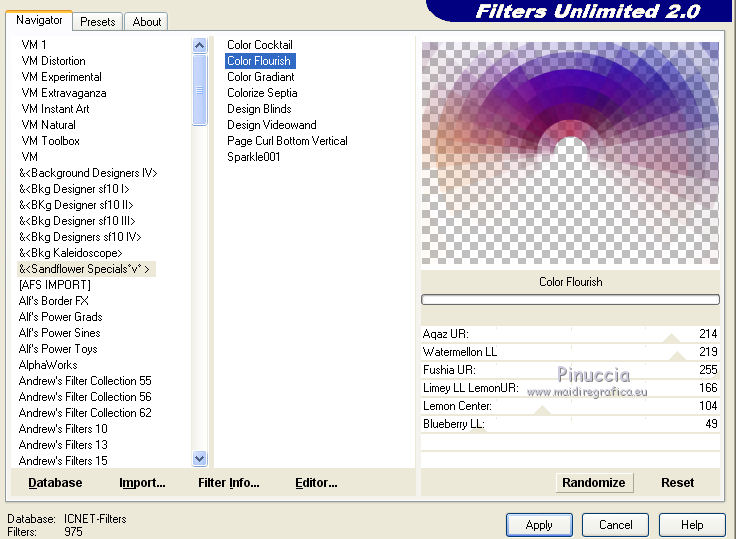Adjust the Lemon Center slider
The width and height of the screenshot is (736, 539).
(x=570, y=406)
